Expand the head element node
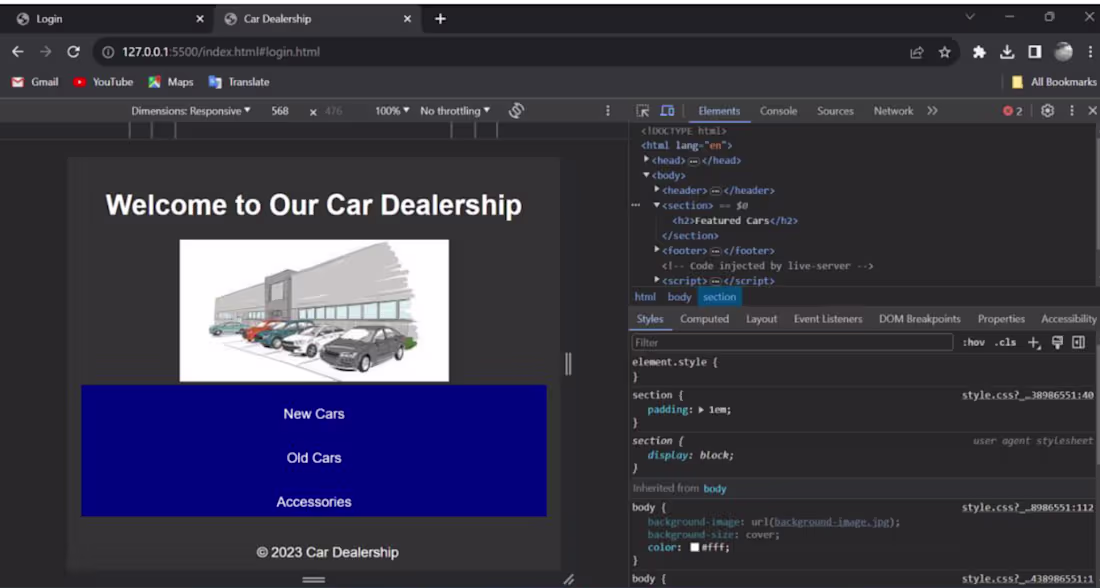Image resolution: width=1100 pixels, height=588 pixels. [646, 160]
